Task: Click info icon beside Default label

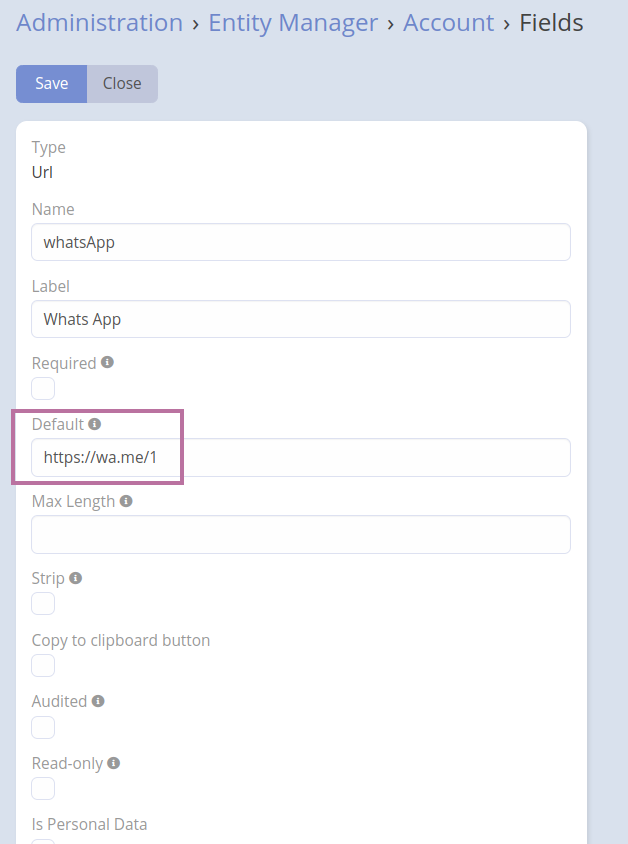Action: point(95,424)
